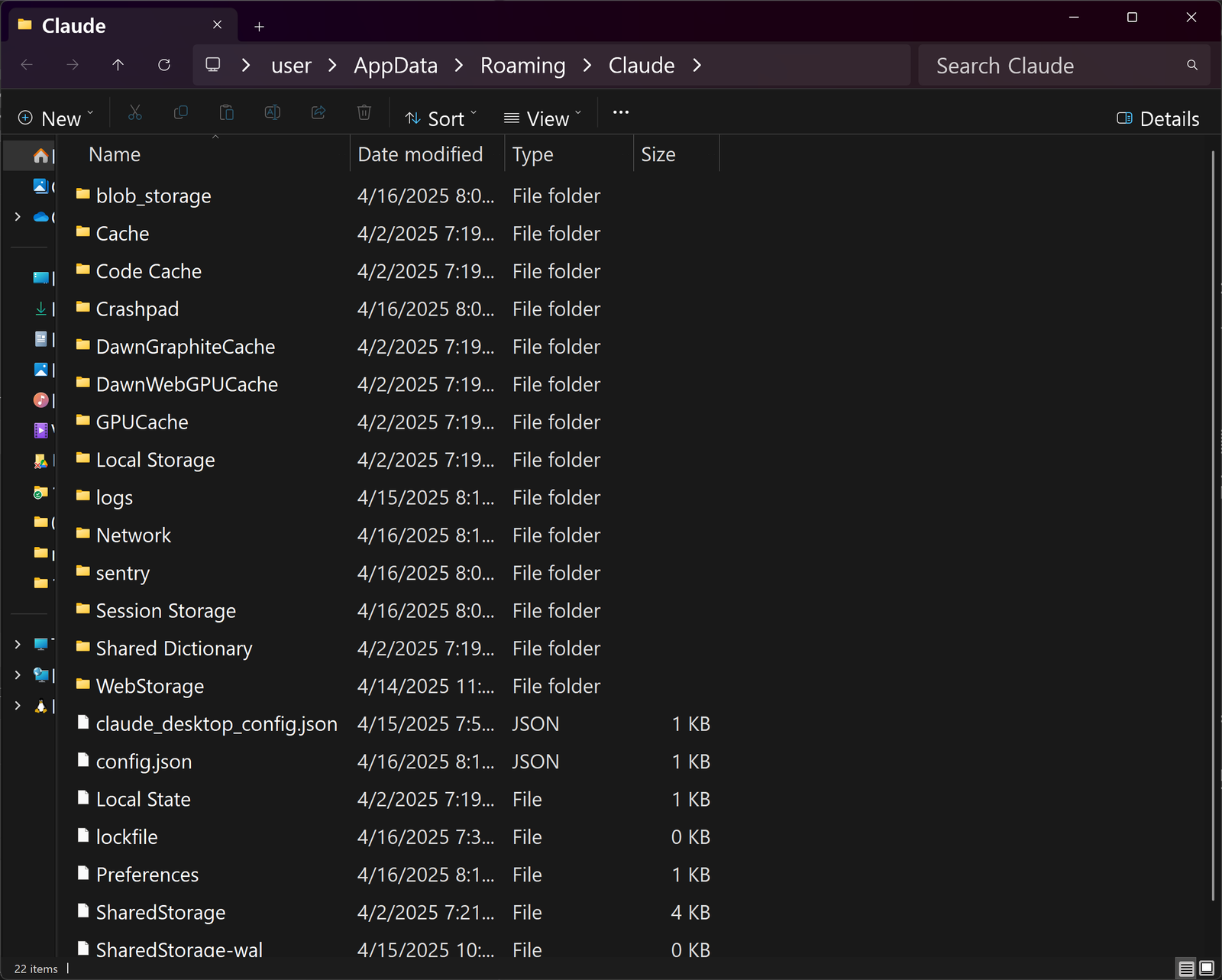Select the config.json file
Image resolution: width=1222 pixels, height=980 pixels.
(144, 762)
